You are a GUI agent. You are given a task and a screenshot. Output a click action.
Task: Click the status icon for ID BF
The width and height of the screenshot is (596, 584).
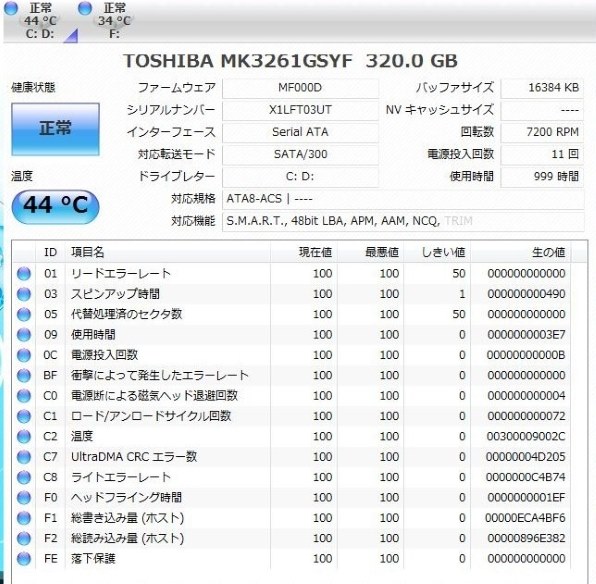tap(24, 376)
